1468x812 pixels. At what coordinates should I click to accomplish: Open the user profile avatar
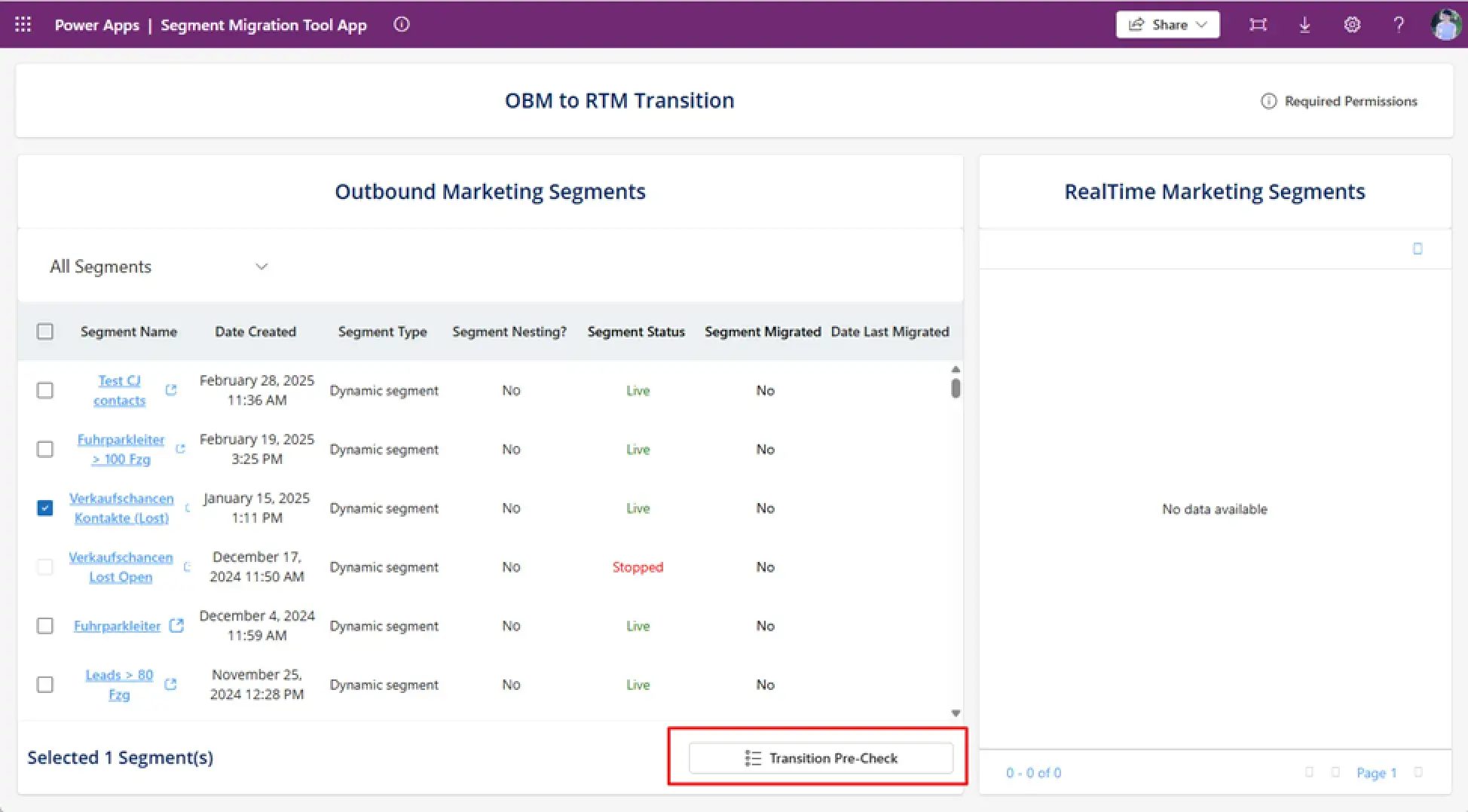click(x=1445, y=25)
